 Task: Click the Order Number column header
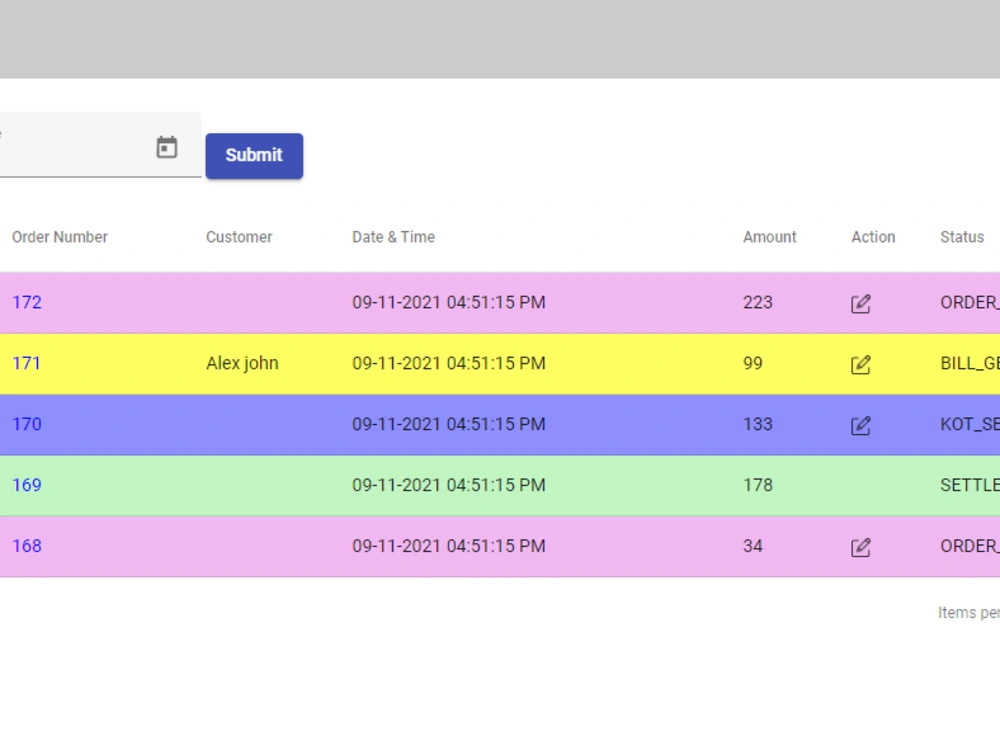click(x=60, y=237)
